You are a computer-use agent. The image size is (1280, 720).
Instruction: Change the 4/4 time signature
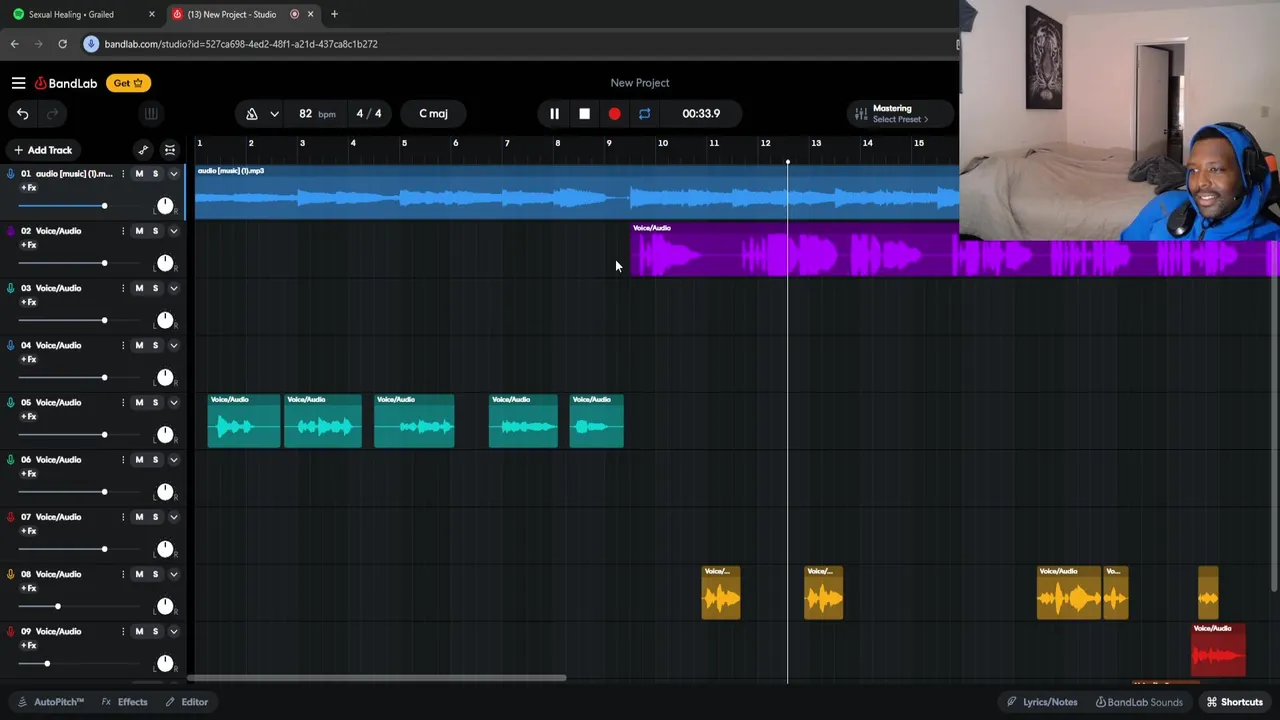click(369, 114)
